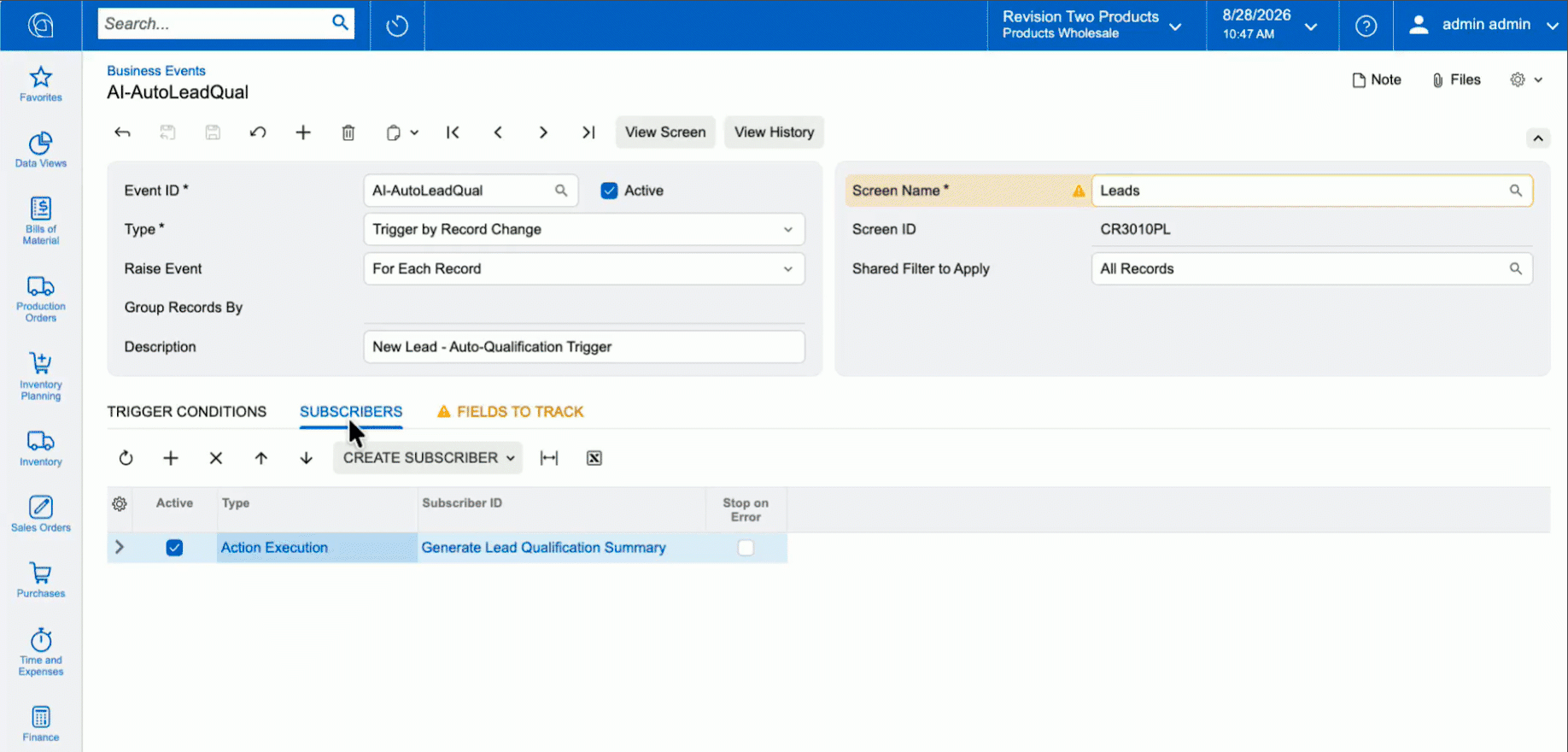
Task: Add a new business event record
Action: tap(303, 132)
